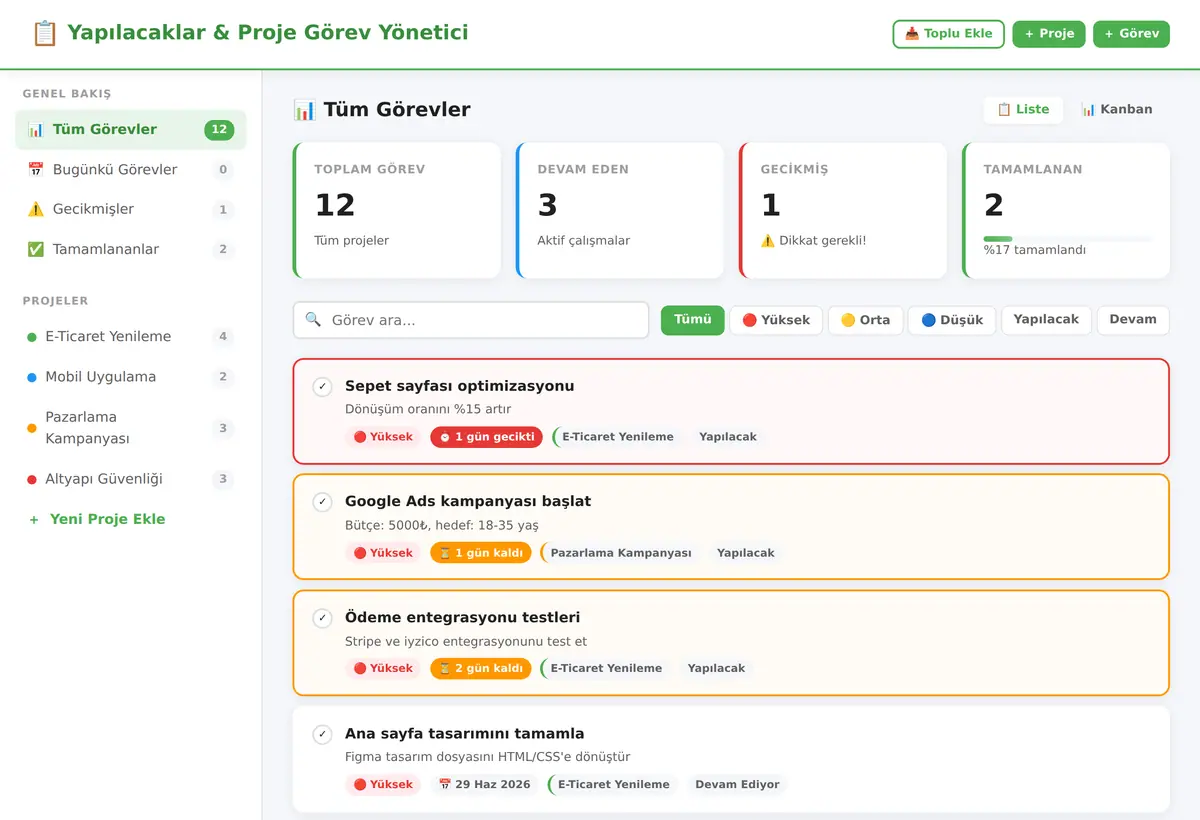Open Bugünkü Görevler in the sidebar
Image resolution: width=1200 pixels, height=820 pixels.
click(131, 170)
